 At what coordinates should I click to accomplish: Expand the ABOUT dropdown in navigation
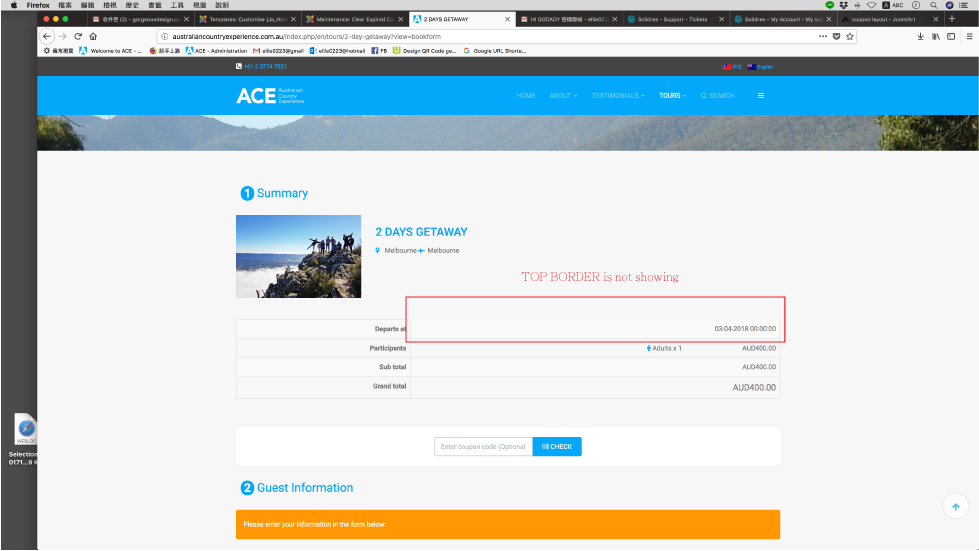pos(563,95)
